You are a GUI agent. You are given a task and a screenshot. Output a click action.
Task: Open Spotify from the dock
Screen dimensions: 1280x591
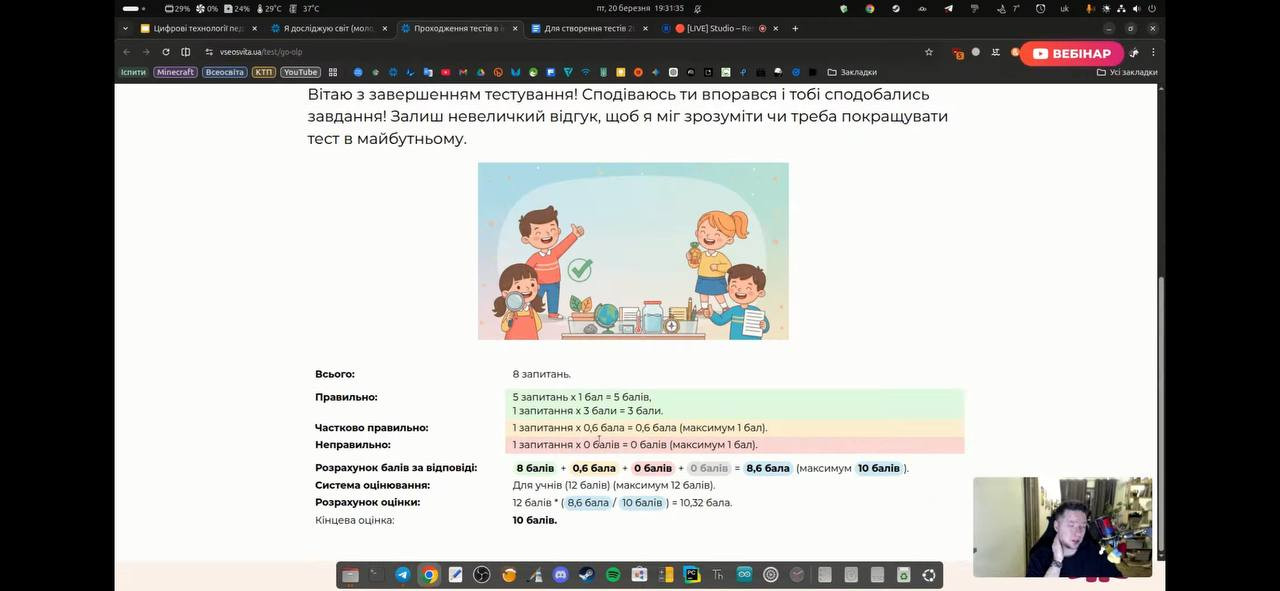click(613, 575)
